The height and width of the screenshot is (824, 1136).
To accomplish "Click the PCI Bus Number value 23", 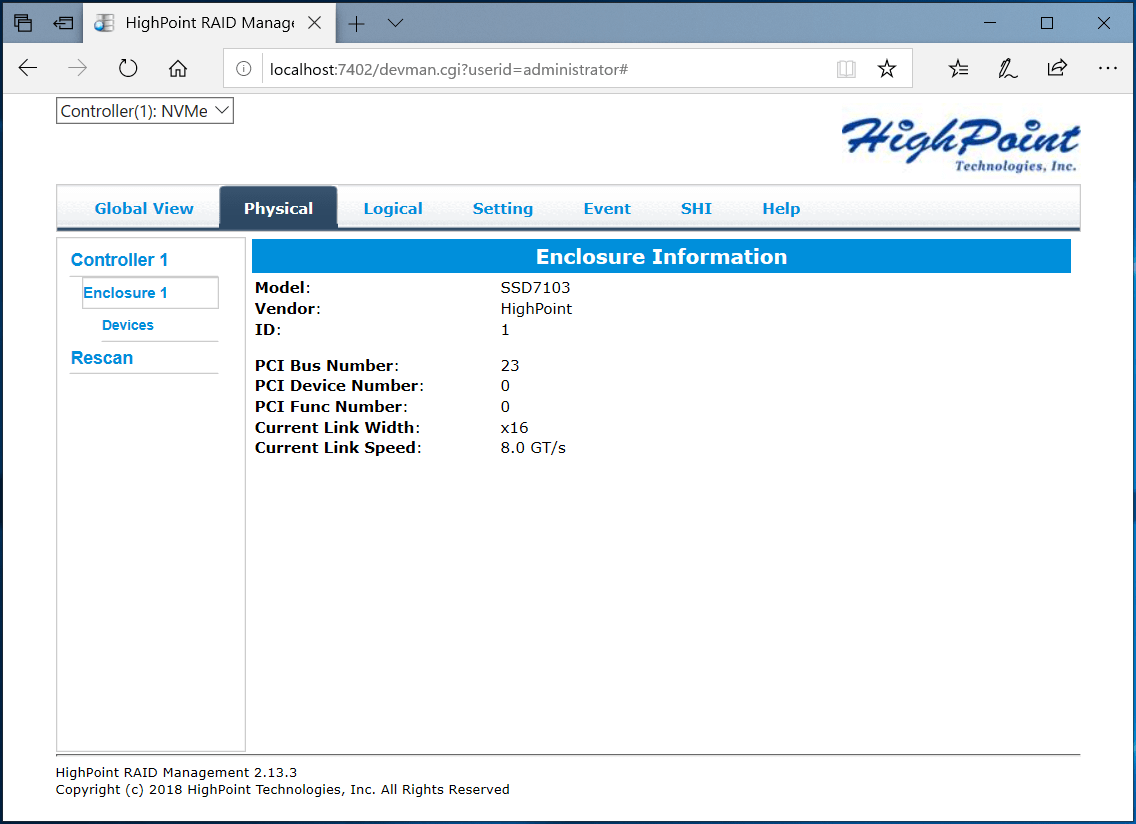I will coord(509,365).
